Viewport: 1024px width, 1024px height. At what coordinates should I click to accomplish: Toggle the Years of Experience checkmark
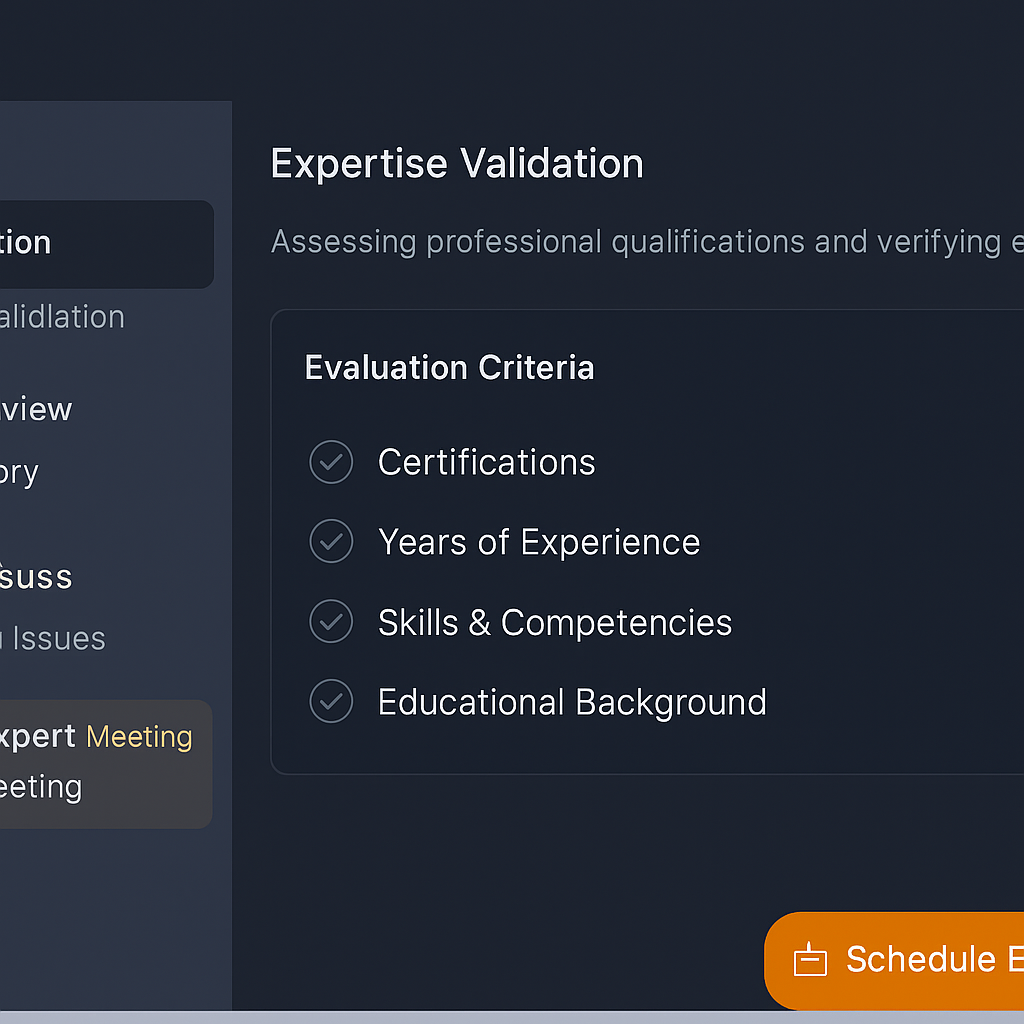pyautogui.click(x=331, y=542)
